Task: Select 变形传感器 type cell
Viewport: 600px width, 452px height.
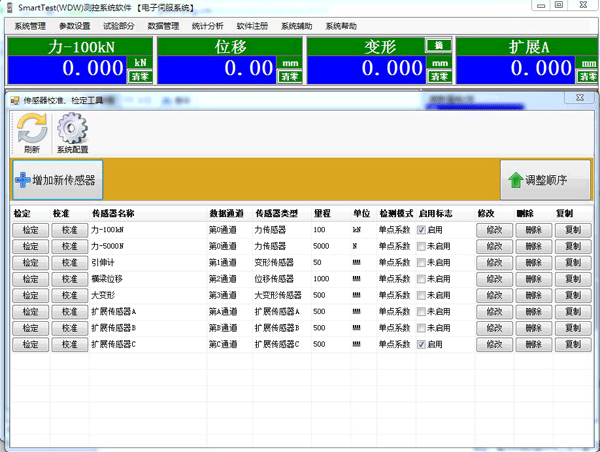Action: point(282,263)
